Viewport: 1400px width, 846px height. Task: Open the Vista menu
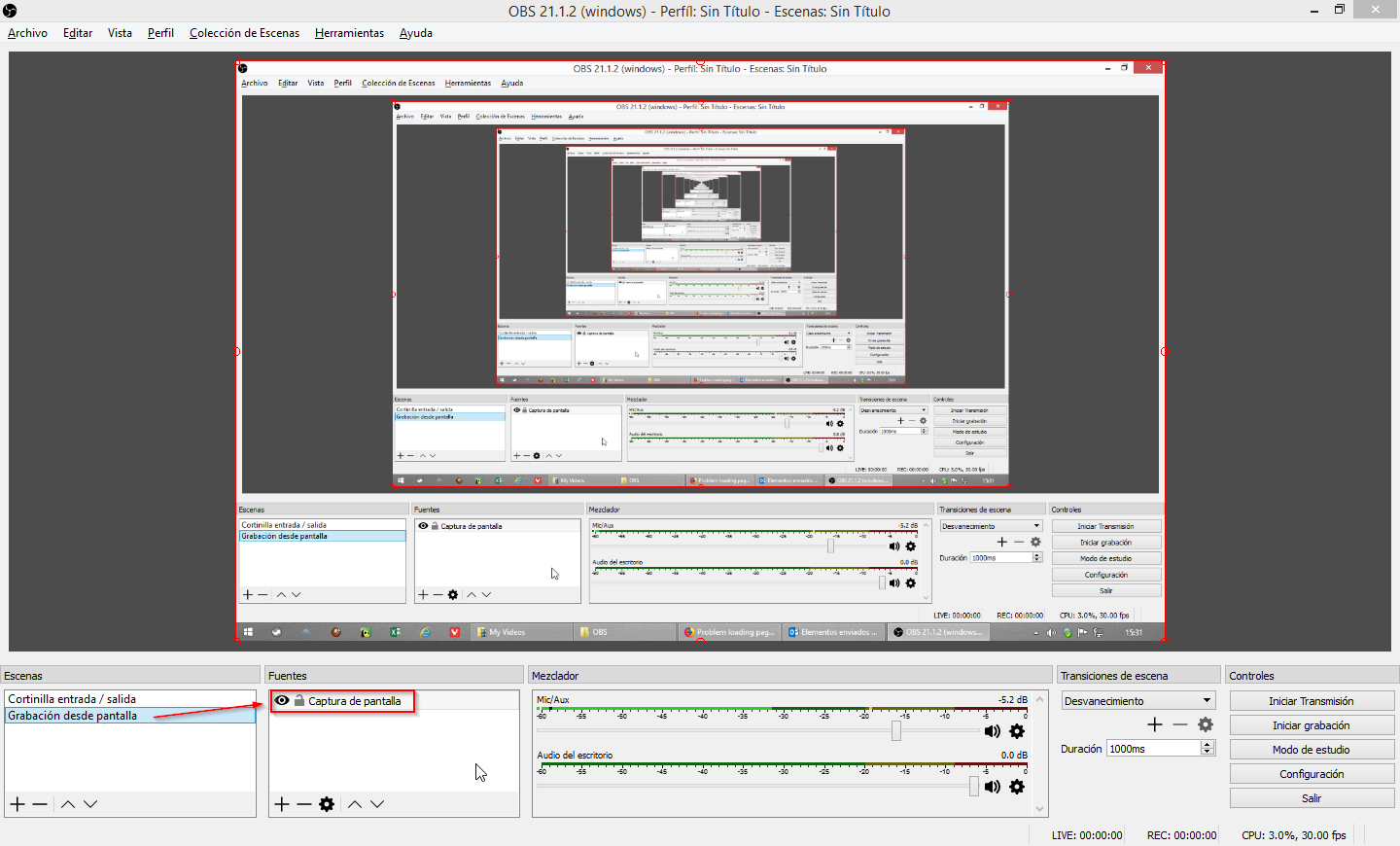[120, 33]
